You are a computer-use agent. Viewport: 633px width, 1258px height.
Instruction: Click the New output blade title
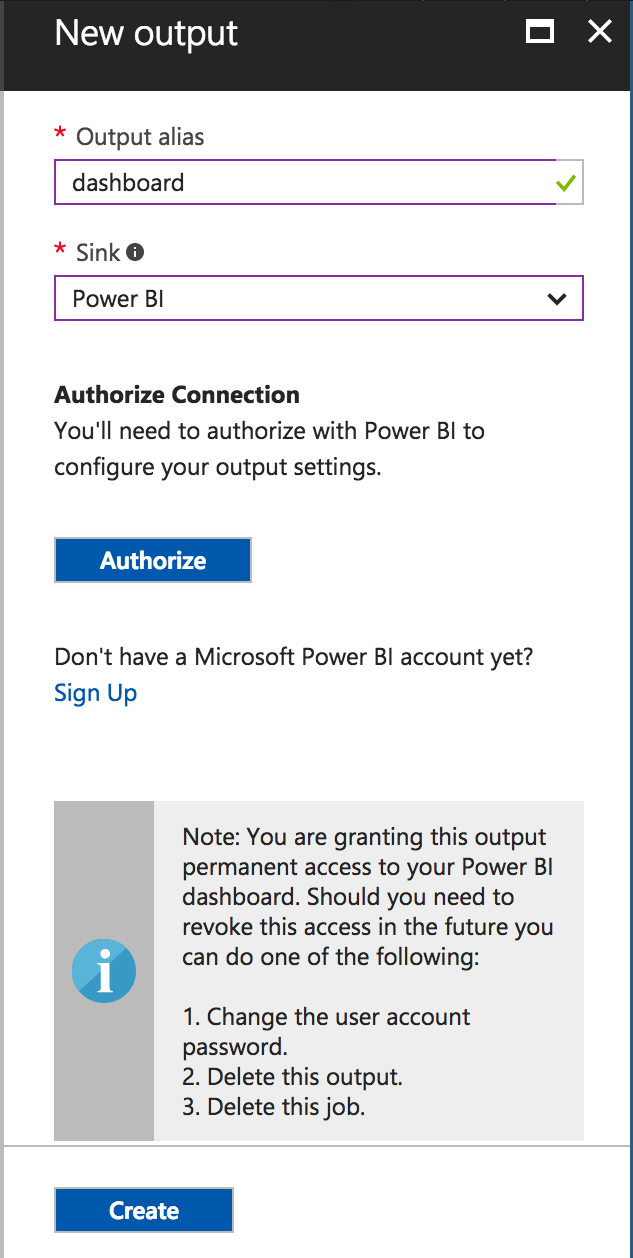click(146, 33)
